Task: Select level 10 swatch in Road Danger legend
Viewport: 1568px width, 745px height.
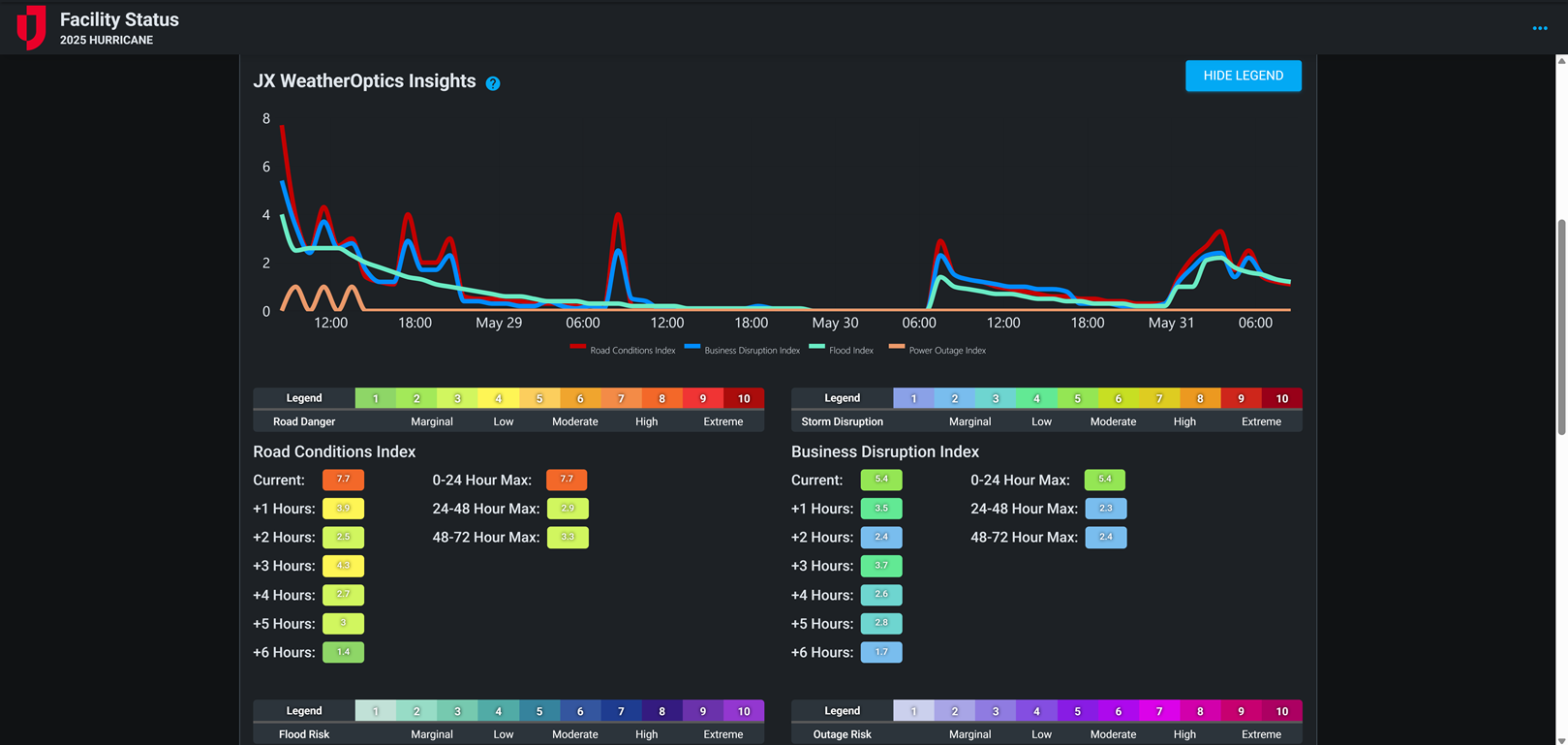Action: (x=744, y=398)
